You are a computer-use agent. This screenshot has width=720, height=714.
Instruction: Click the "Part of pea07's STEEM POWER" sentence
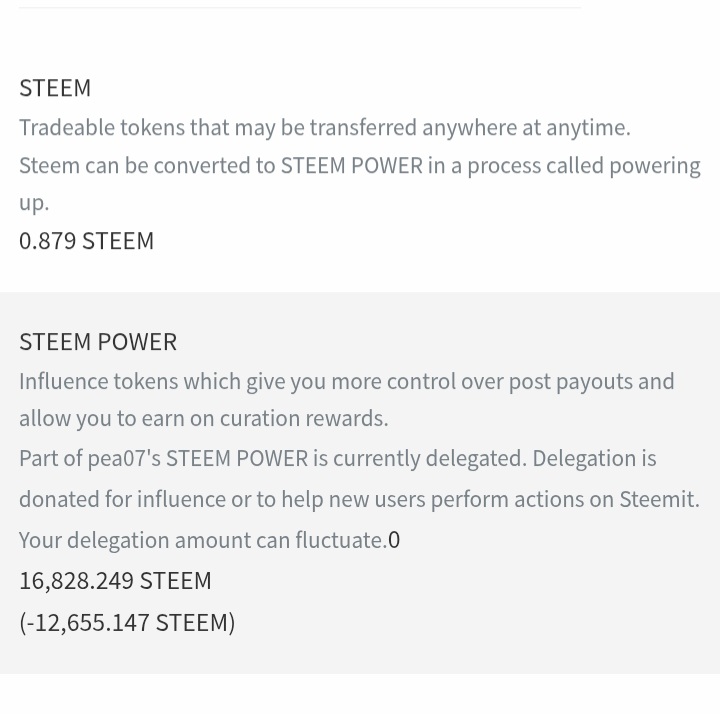point(338,459)
